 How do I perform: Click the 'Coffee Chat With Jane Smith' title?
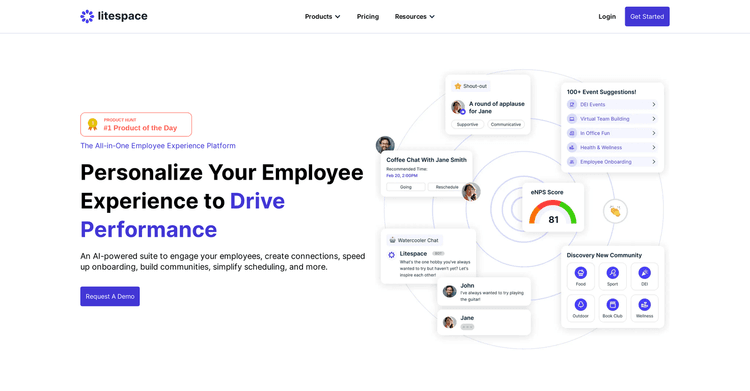(426, 160)
